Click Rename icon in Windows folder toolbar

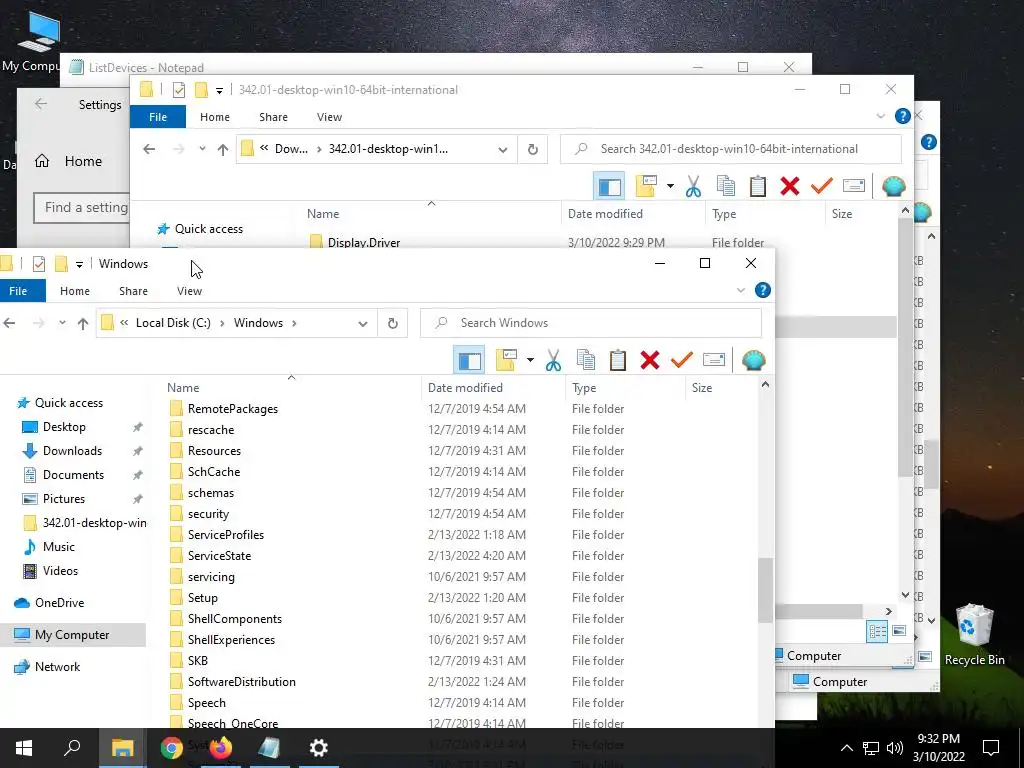[714, 360]
